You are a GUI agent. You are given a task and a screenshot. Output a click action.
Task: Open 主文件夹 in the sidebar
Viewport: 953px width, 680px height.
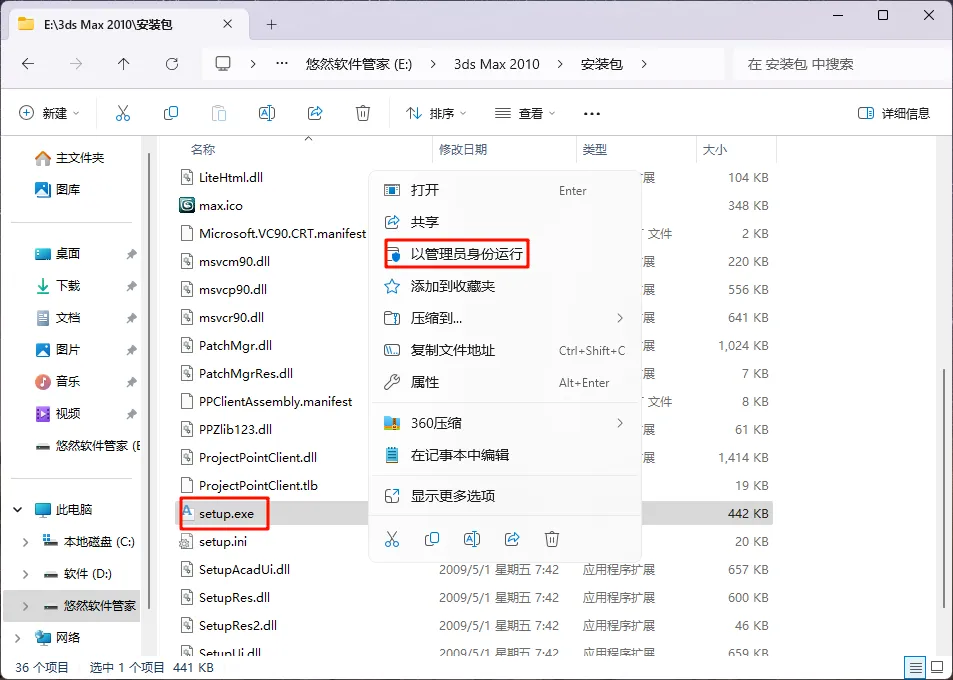[70, 158]
